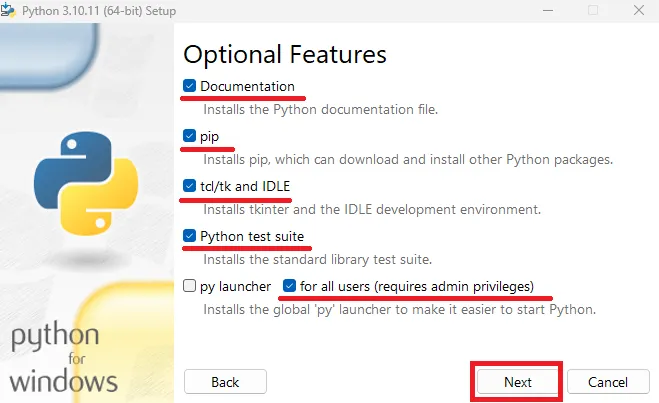Close the Python Setup window
Viewport: 659px width, 403px height.
(x=637, y=9)
